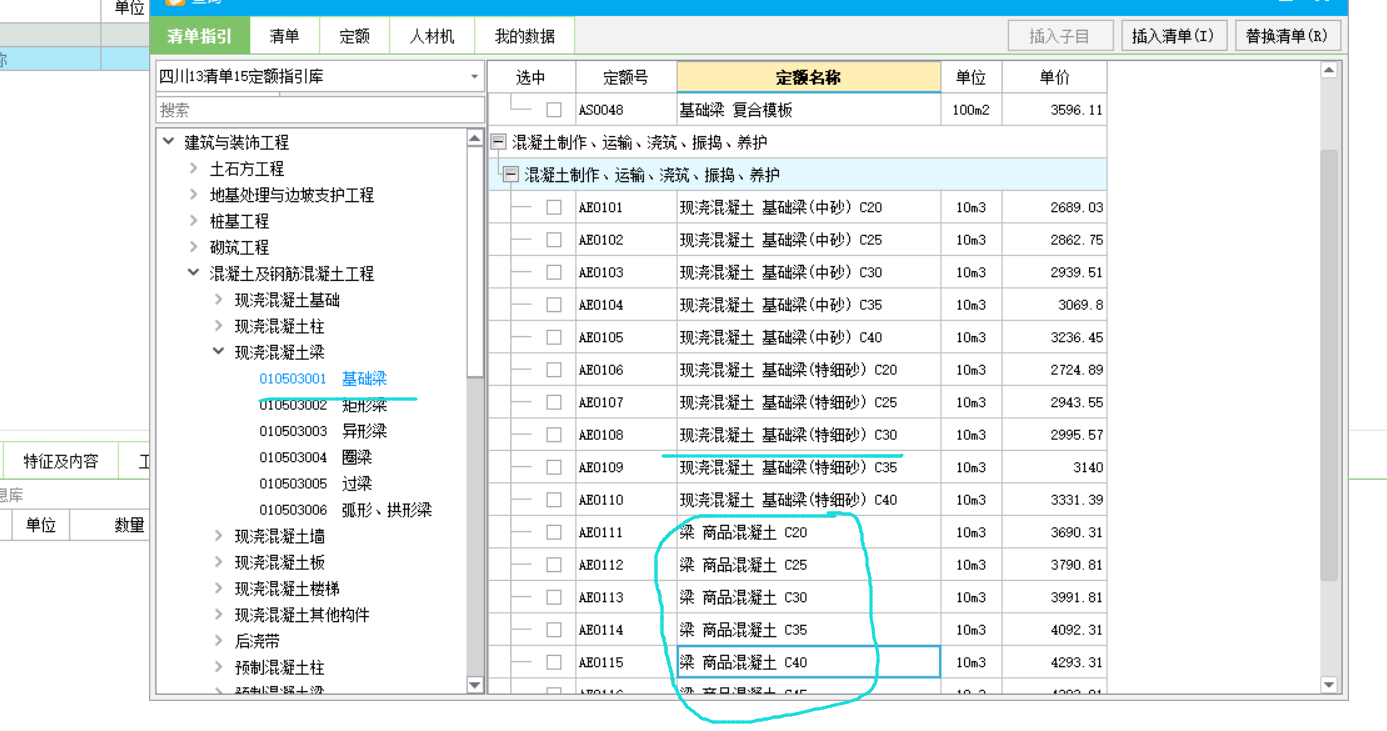
Task: Select the AE0115 checkbox
Action: (x=554, y=662)
